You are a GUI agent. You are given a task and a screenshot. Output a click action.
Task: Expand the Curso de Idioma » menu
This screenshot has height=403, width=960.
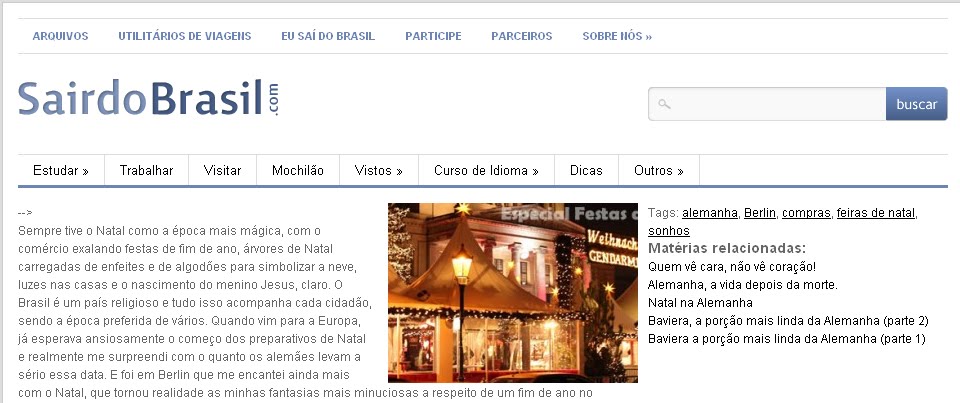point(486,170)
